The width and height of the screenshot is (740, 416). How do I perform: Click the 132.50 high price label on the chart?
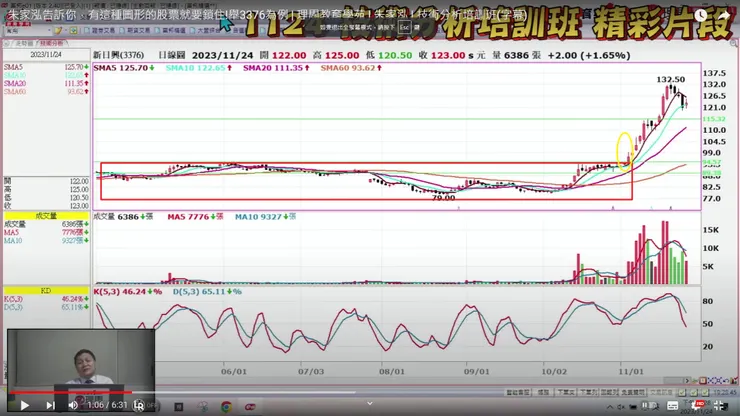(671, 80)
